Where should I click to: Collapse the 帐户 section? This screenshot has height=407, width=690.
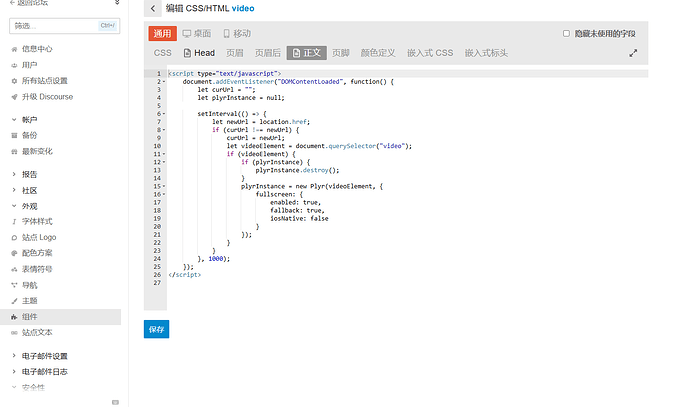pos(14,120)
